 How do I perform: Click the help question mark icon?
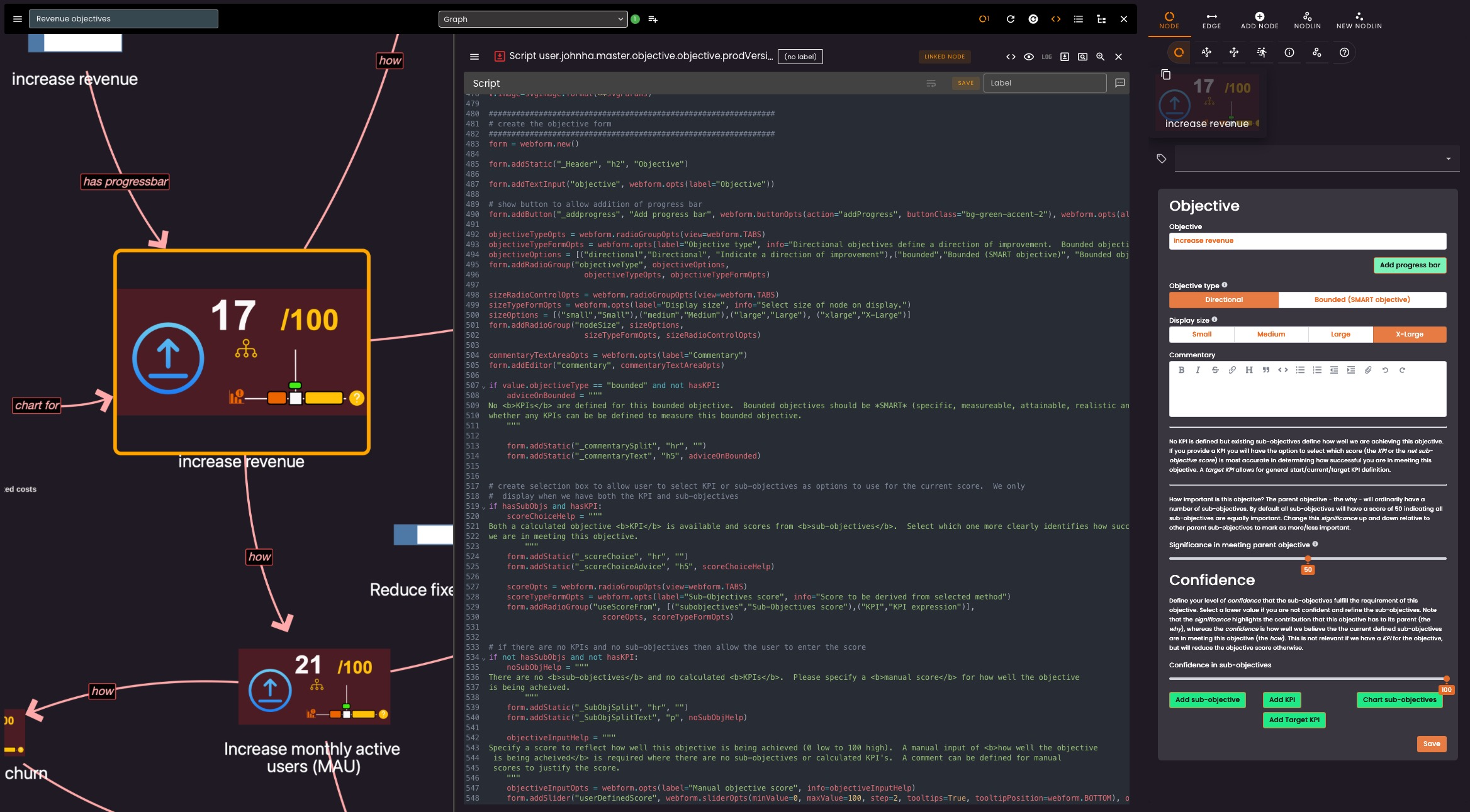(x=1344, y=53)
